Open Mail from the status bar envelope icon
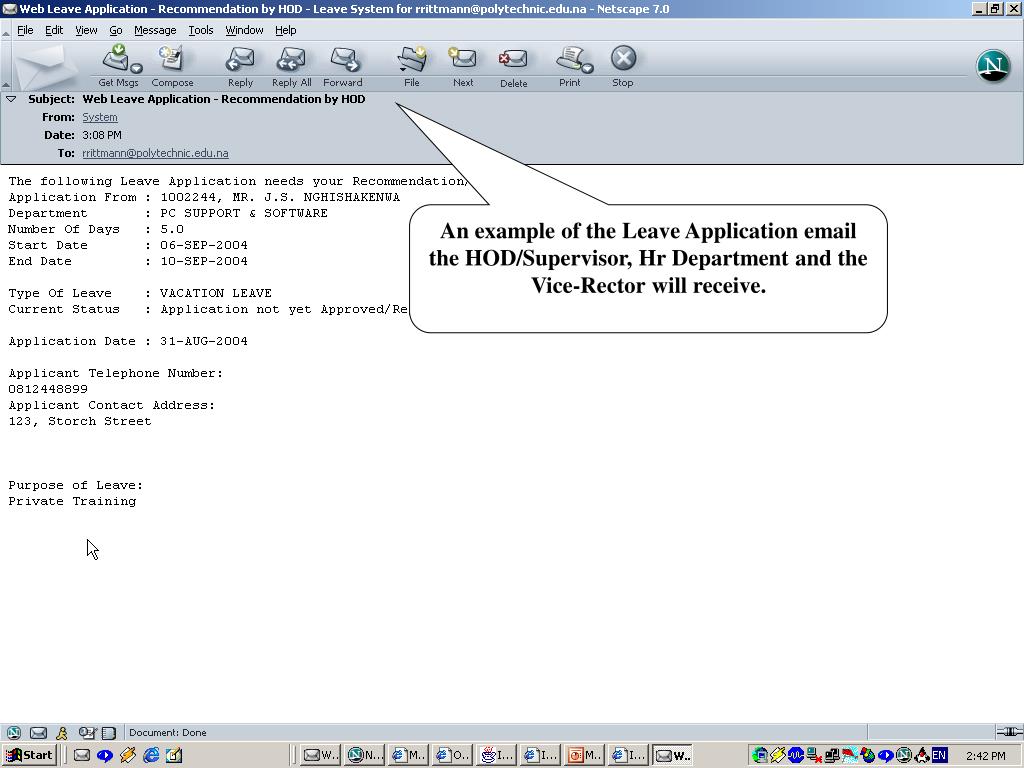This screenshot has width=1024, height=768. [39, 733]
